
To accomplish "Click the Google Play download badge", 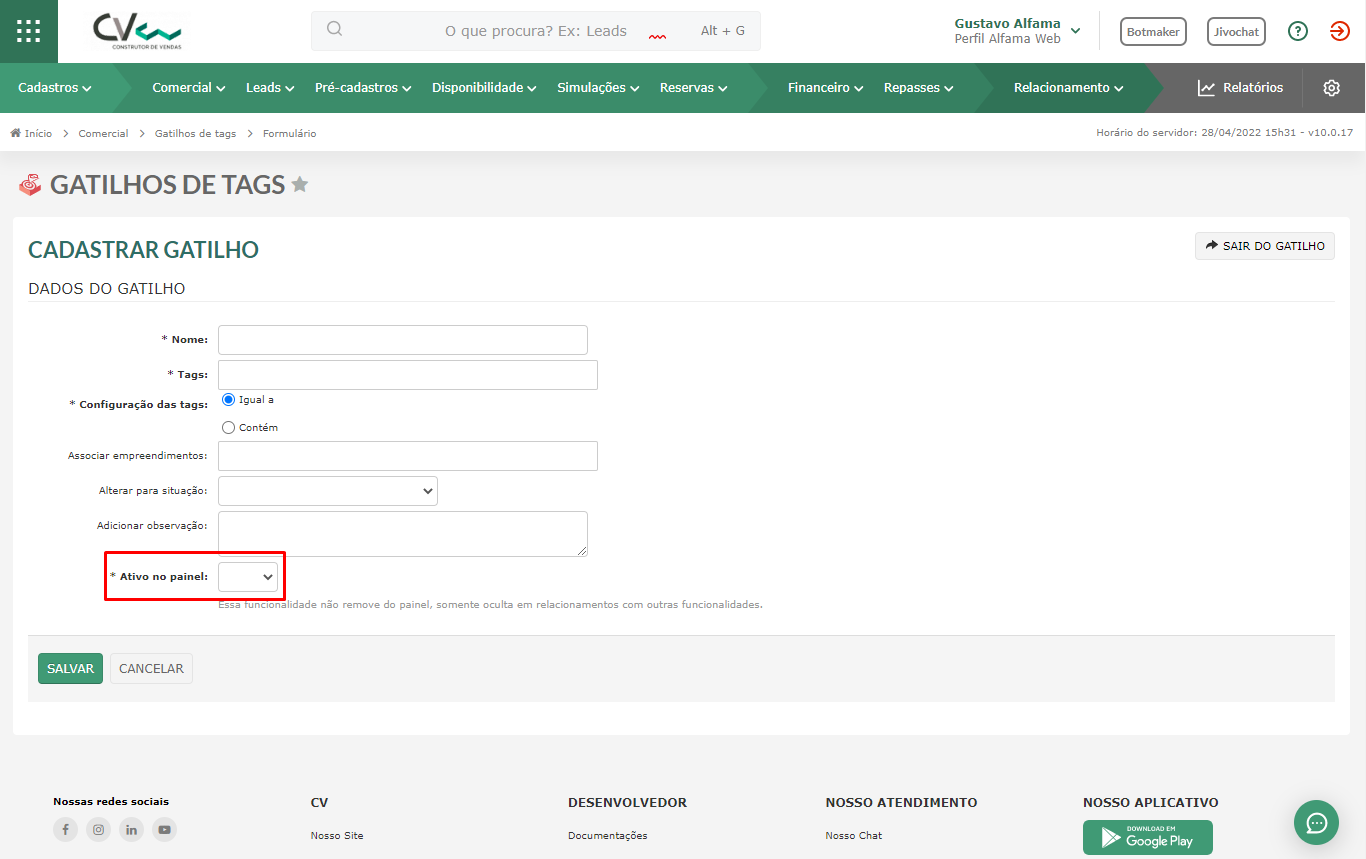I will point(1148,837).
